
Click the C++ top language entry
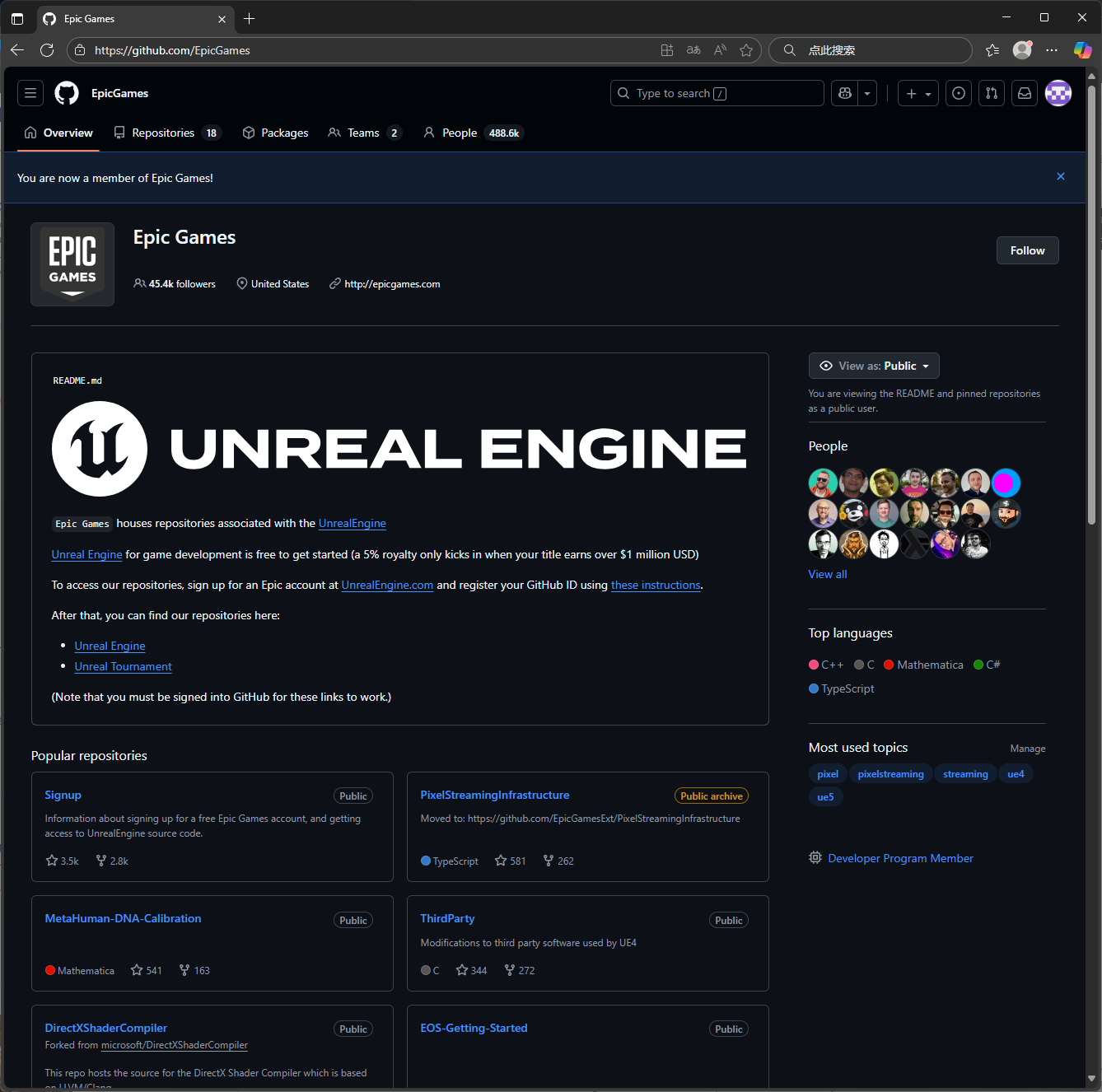(826, 665)
